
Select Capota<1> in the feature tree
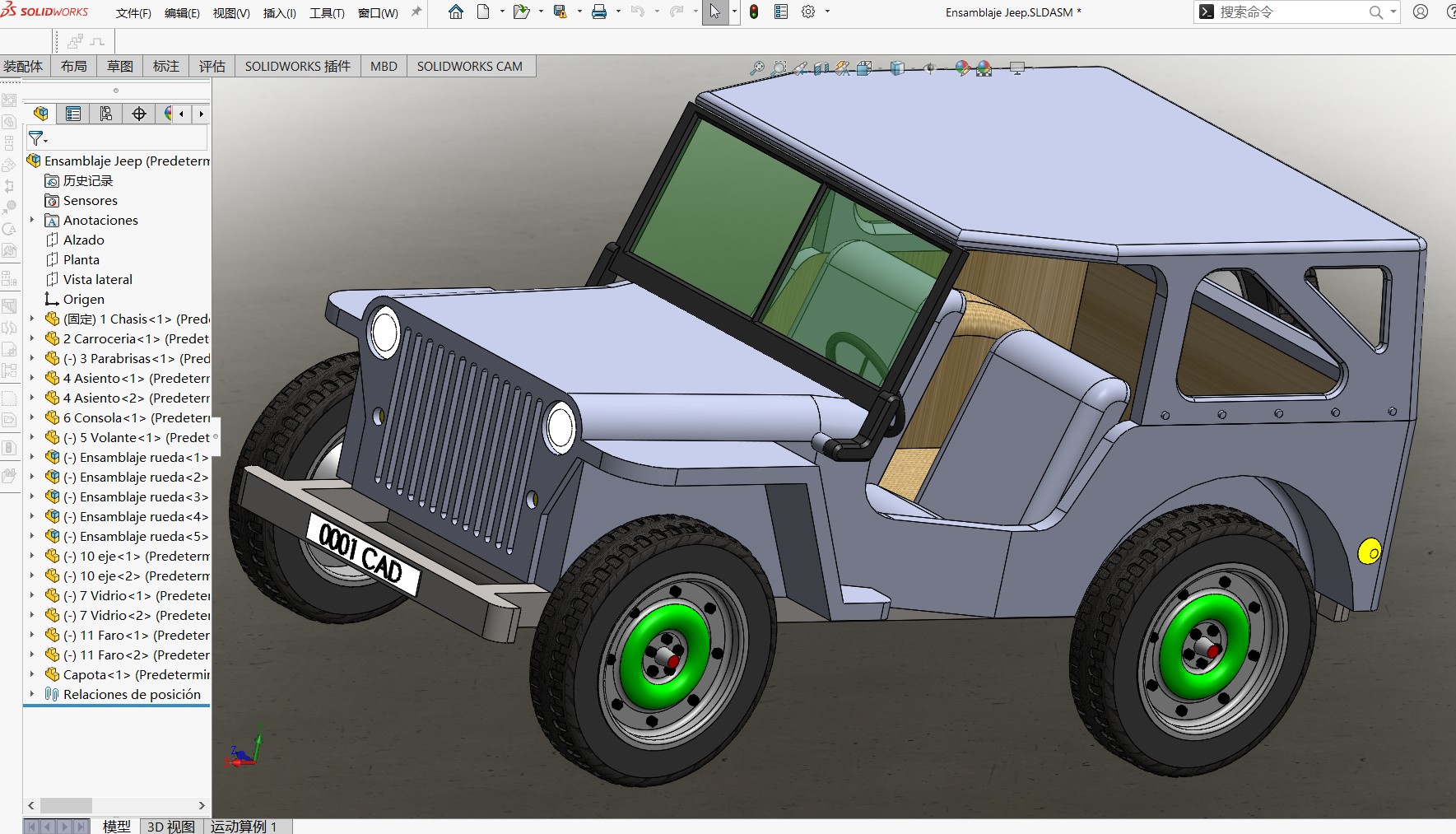96,674
